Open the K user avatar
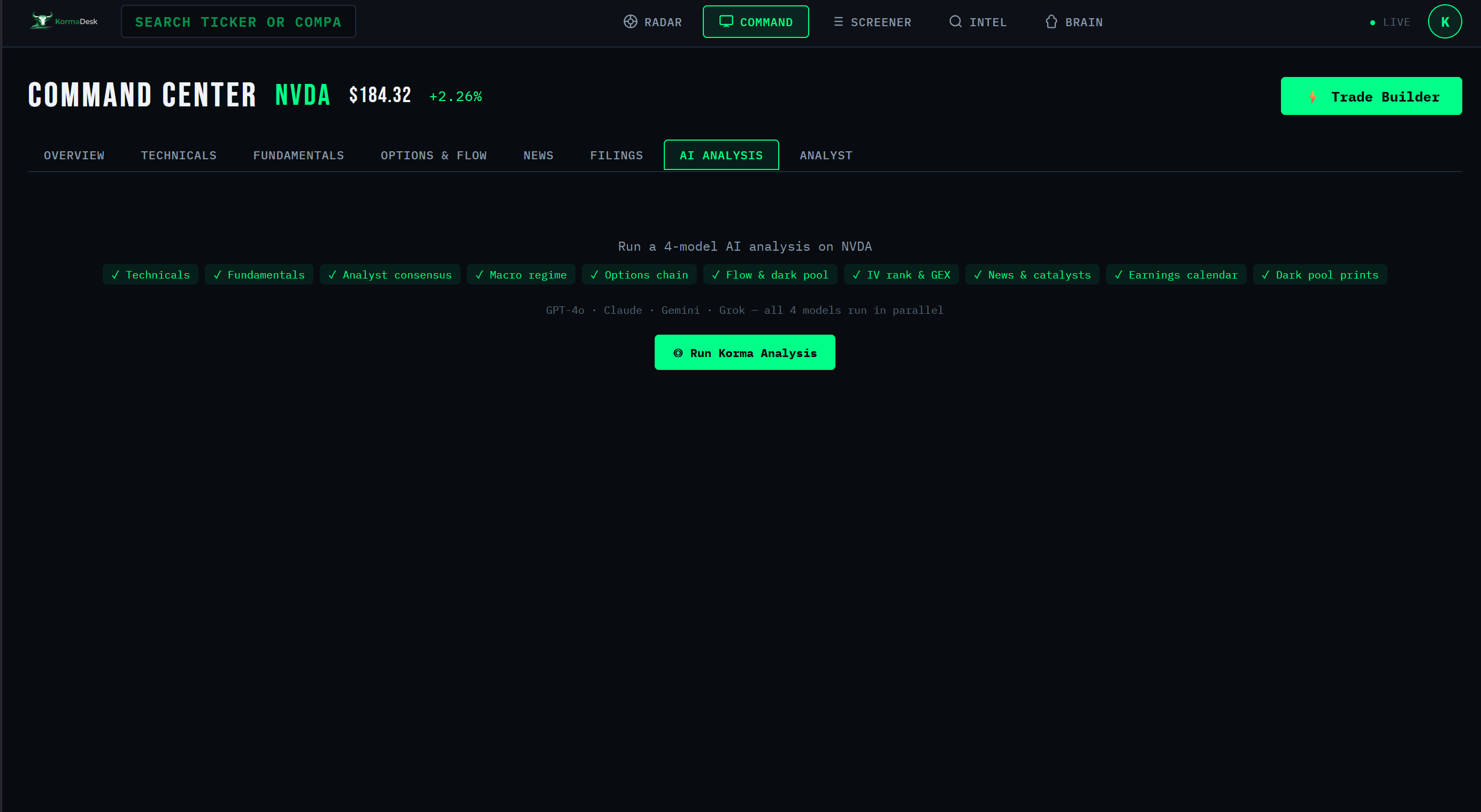1481x812 pixels. (1444, 22)
